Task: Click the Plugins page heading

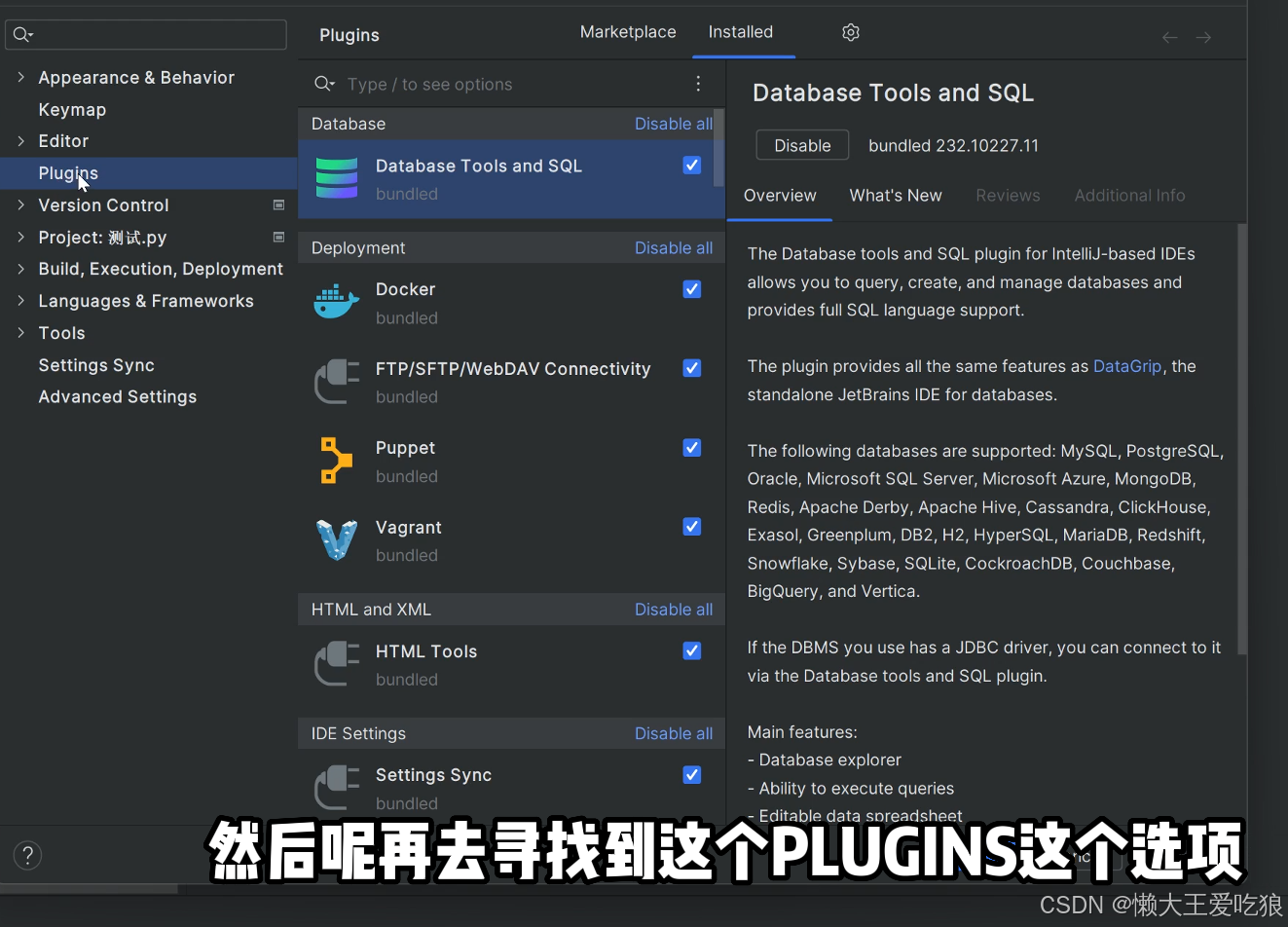Action: (350, 35)
